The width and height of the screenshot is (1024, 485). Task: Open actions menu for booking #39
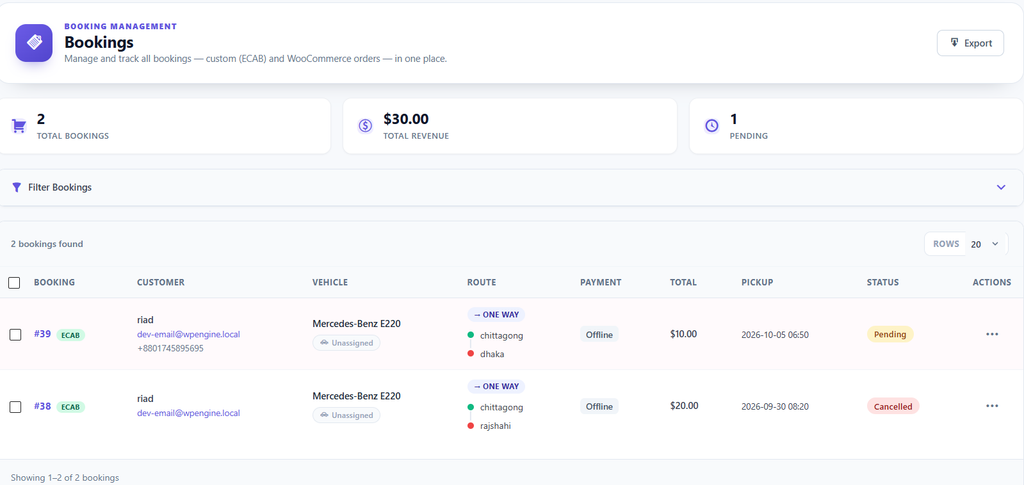tap(992, 334)
